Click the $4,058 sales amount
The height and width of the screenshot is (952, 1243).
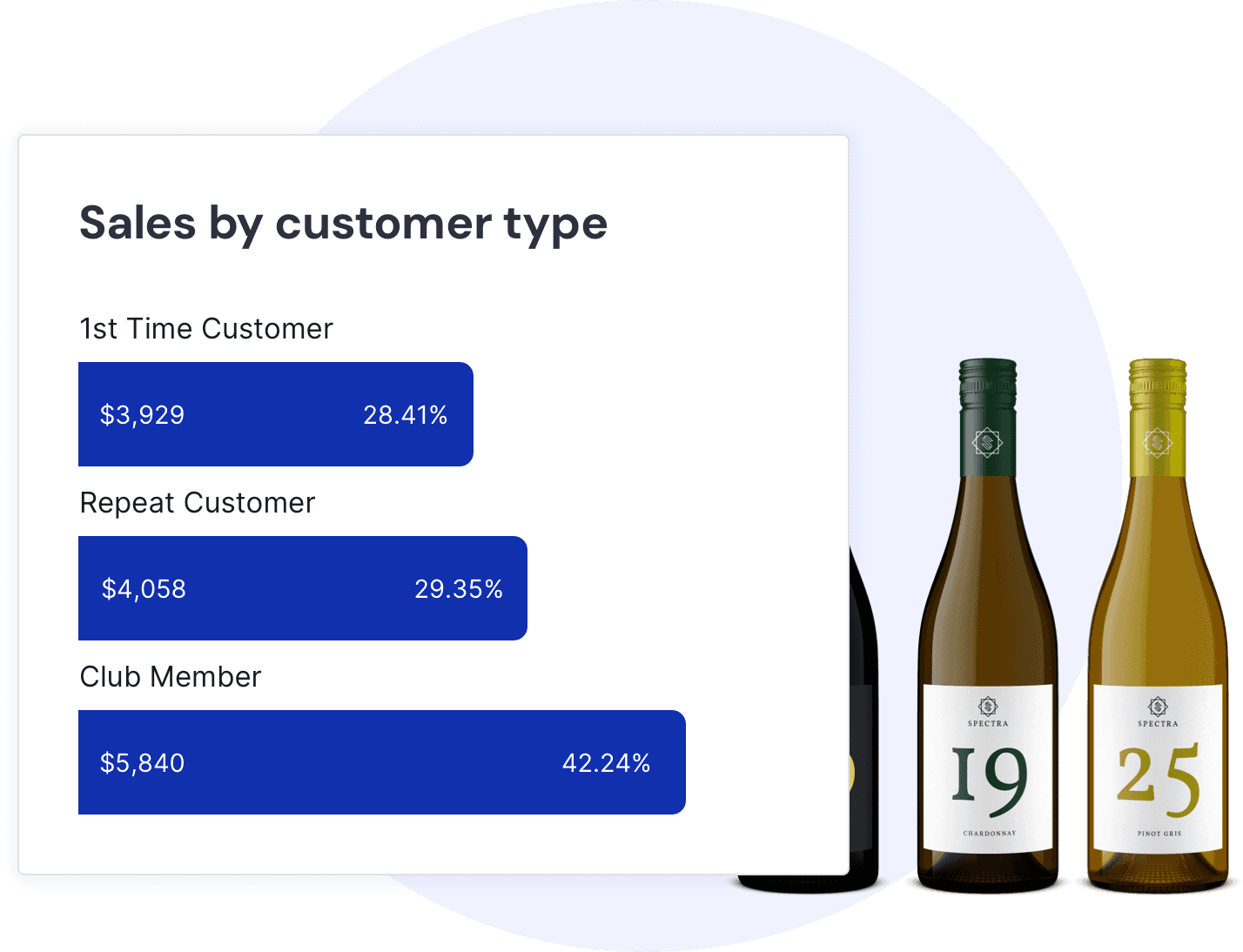144,589
